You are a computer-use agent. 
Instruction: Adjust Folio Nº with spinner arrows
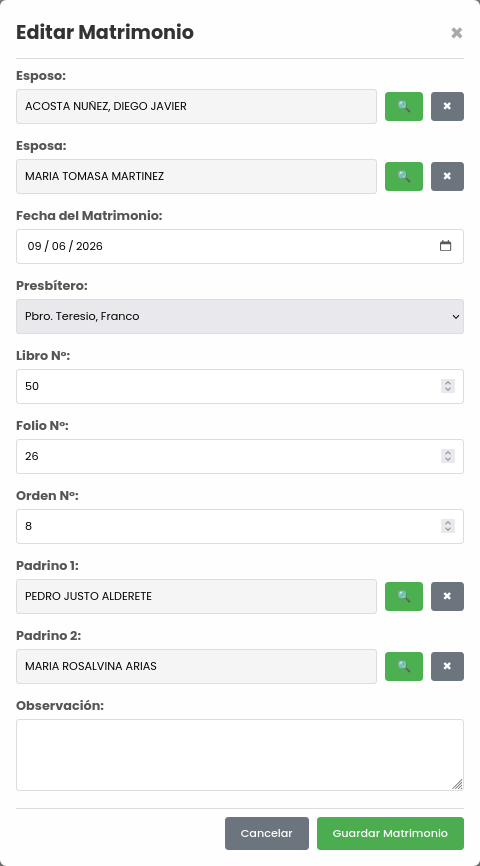coord(448,456)
